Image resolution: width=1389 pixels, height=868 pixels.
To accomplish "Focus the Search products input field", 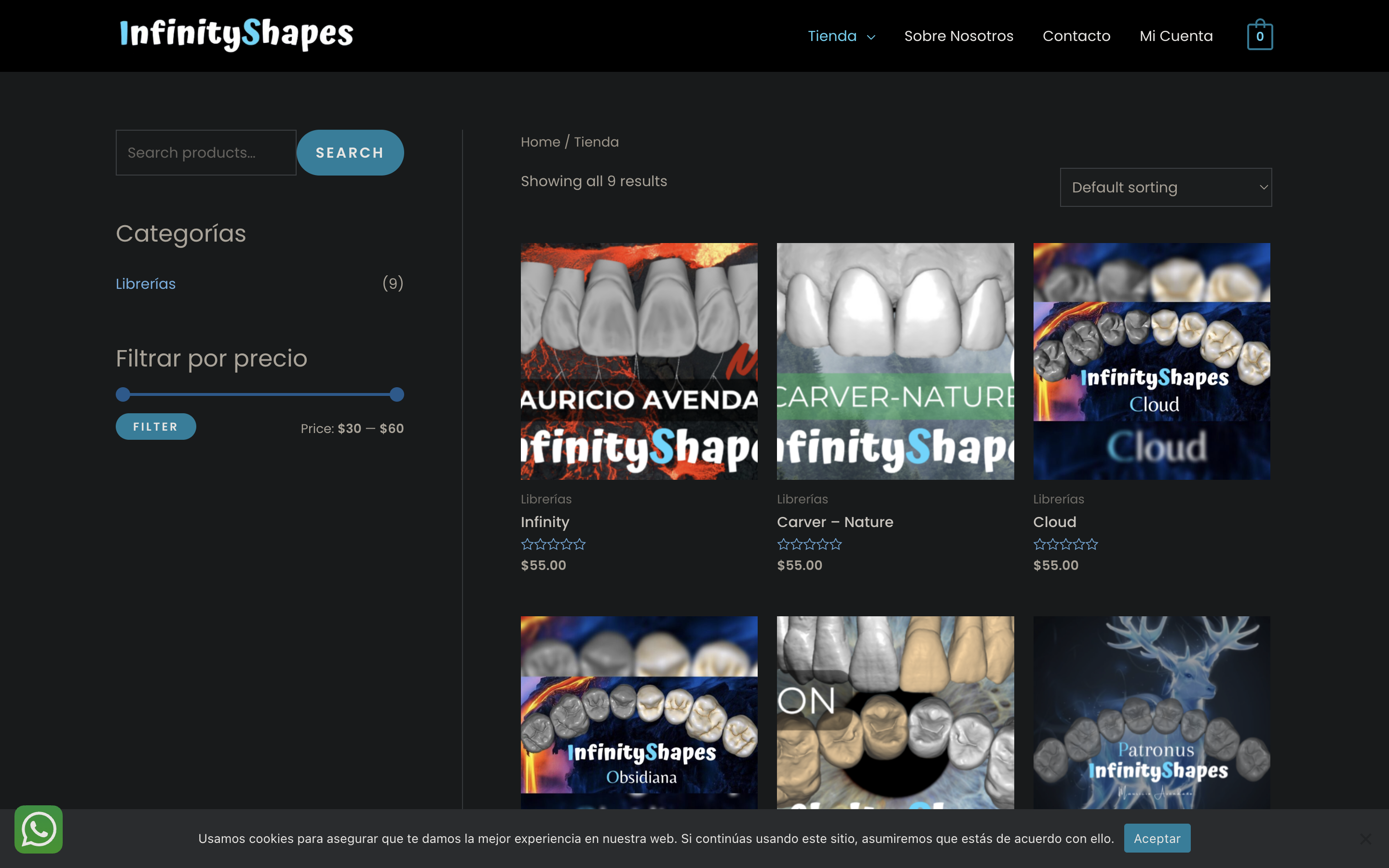I will [x=205, y=153].
